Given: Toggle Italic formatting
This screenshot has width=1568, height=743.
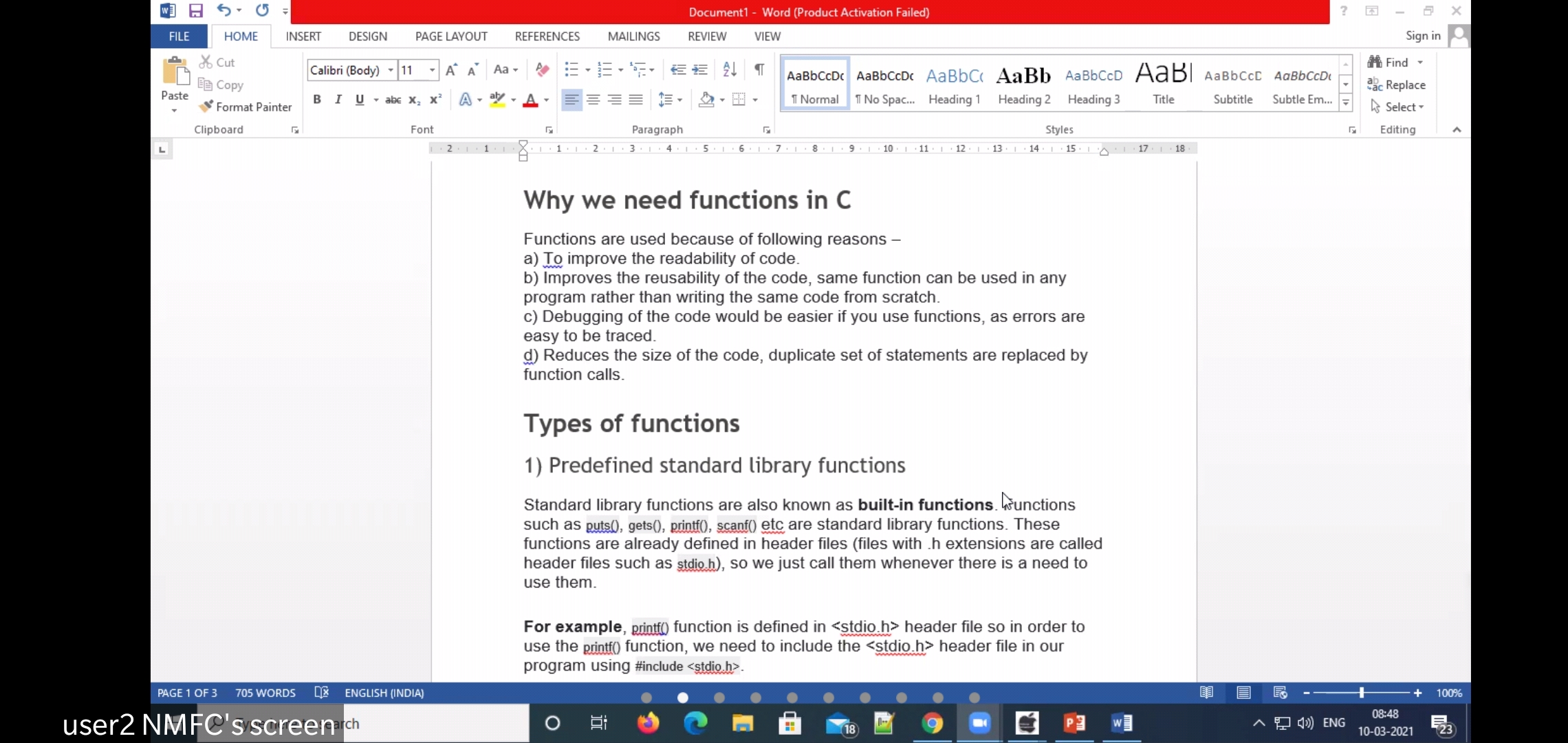Looking at the screenshot, I should tap(338, 100).
